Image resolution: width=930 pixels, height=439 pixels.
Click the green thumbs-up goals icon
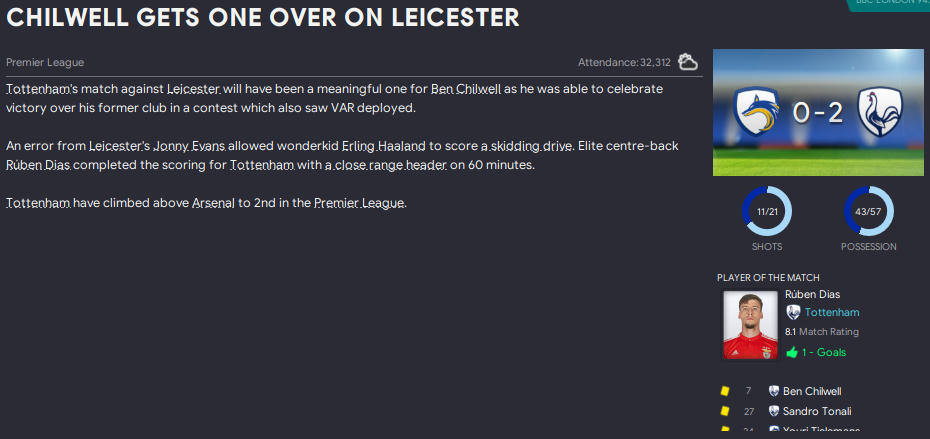(792, 352)
